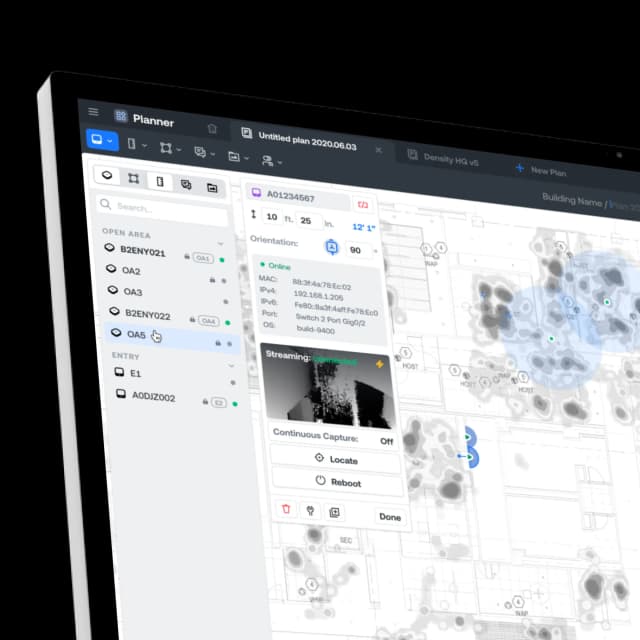Click the blue orientation compass icon
640x640 pixels.
click(332, 247)
